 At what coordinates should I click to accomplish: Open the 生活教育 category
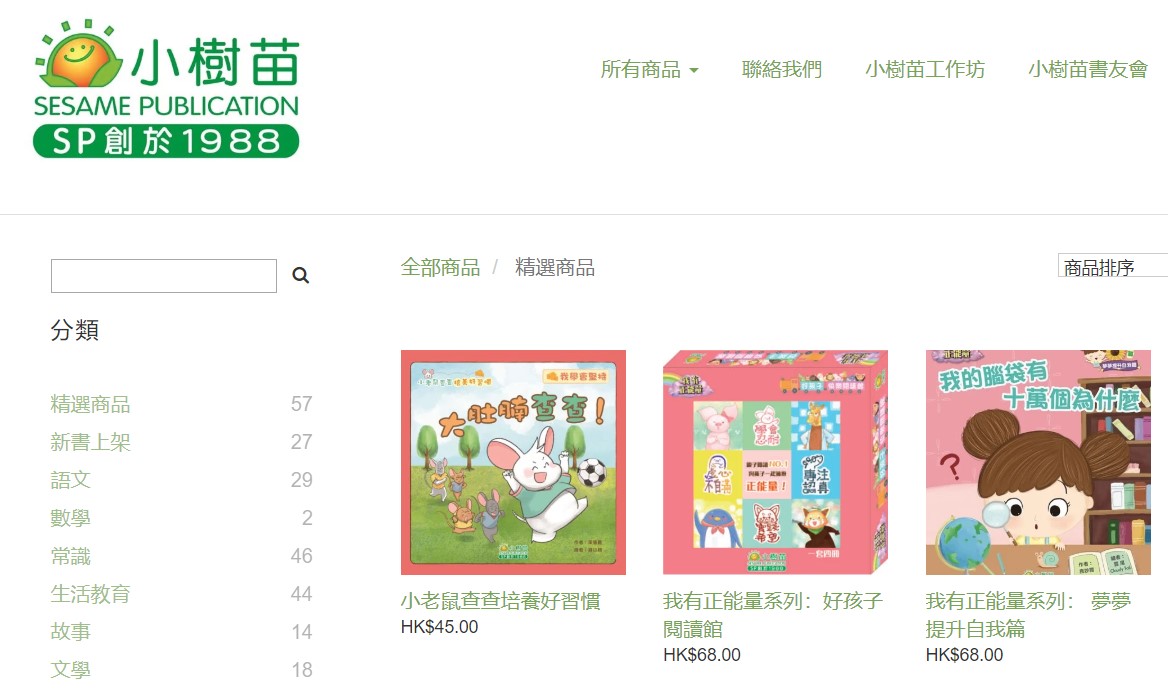click(x=90, y=595)
